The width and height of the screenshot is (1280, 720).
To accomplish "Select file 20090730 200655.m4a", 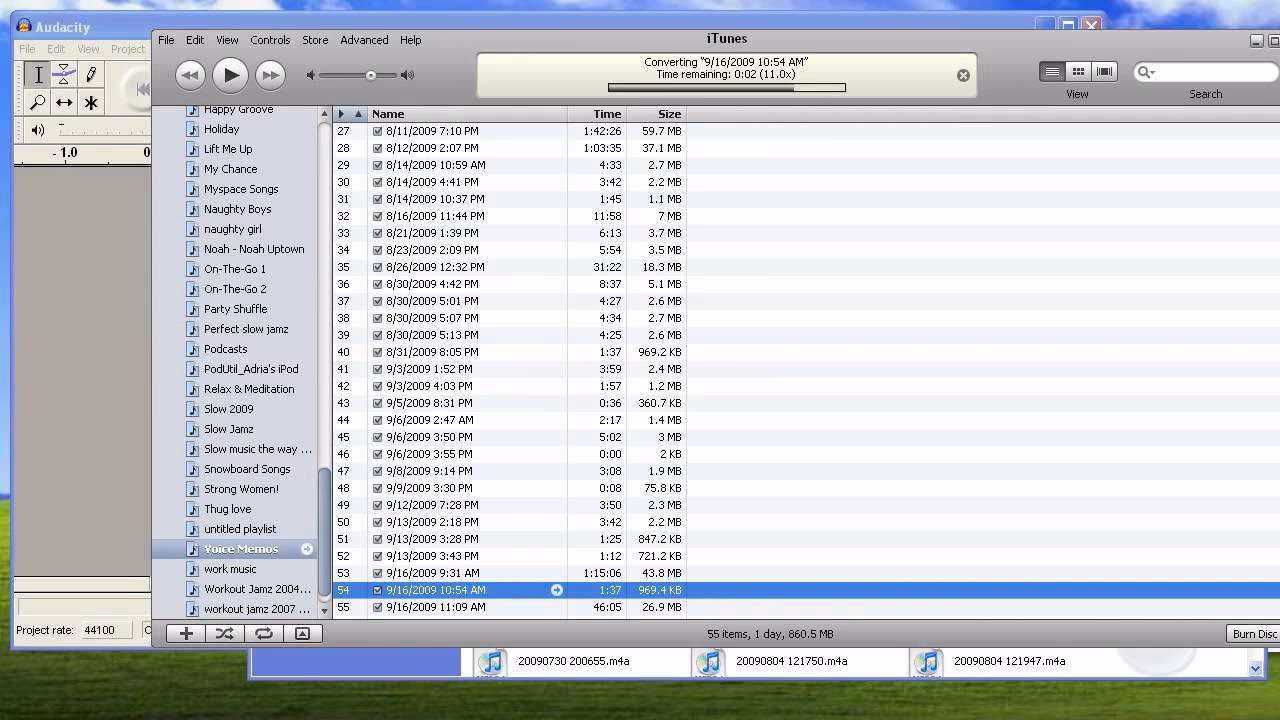I will pyautogui.click(x=573, y=661).
